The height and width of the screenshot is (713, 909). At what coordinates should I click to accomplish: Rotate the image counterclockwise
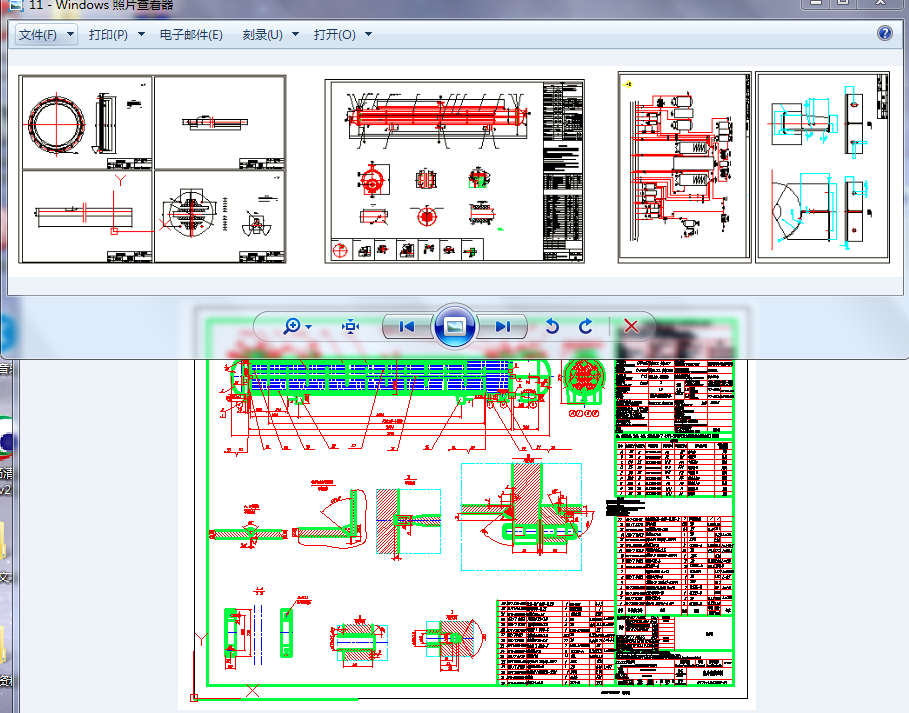click(552, 327)
